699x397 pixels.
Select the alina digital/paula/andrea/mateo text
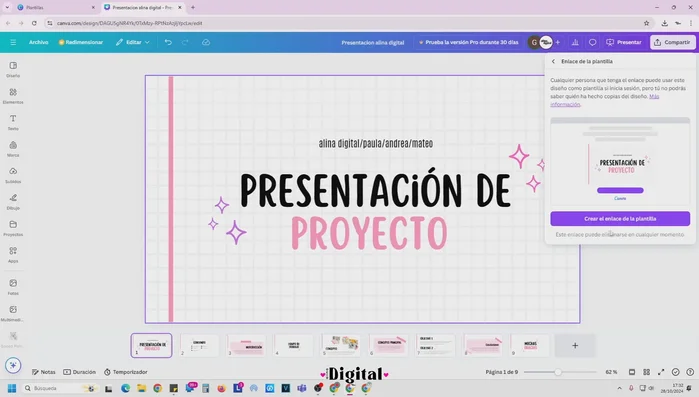click(375, 143)
